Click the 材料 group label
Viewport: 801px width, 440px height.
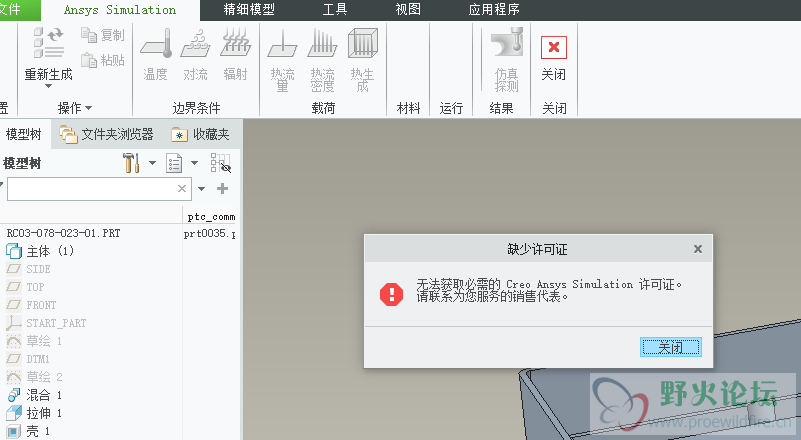[409, 108]
